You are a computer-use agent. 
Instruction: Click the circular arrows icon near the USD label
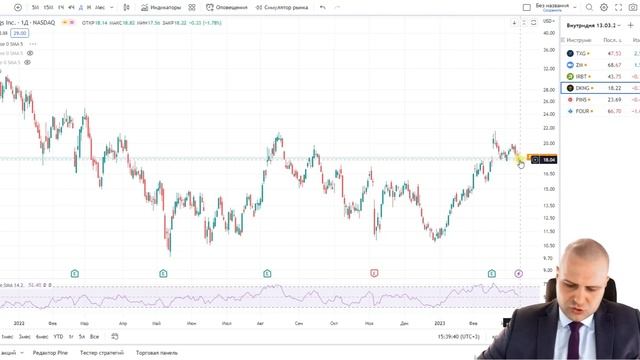[x=533, y=23]
